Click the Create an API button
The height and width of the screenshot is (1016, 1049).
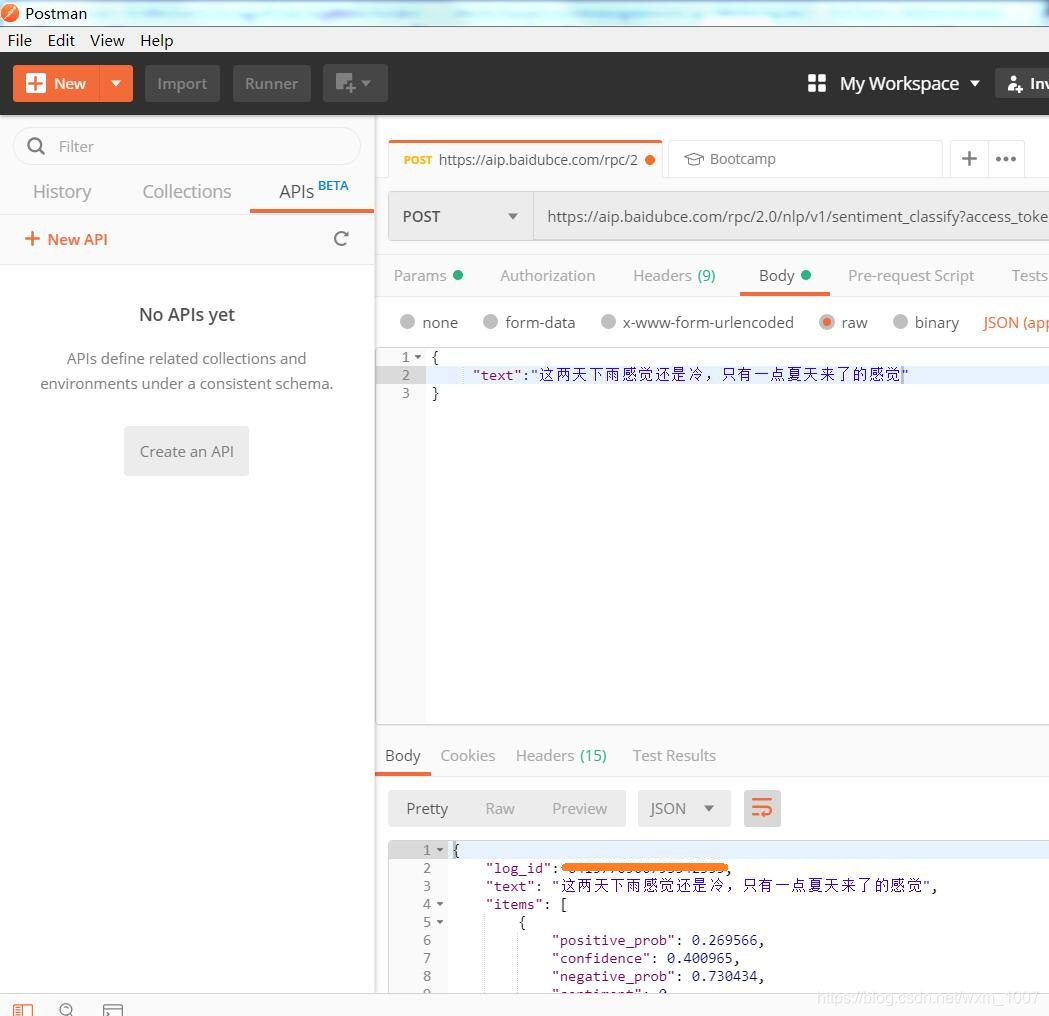[x=187, y=451]
